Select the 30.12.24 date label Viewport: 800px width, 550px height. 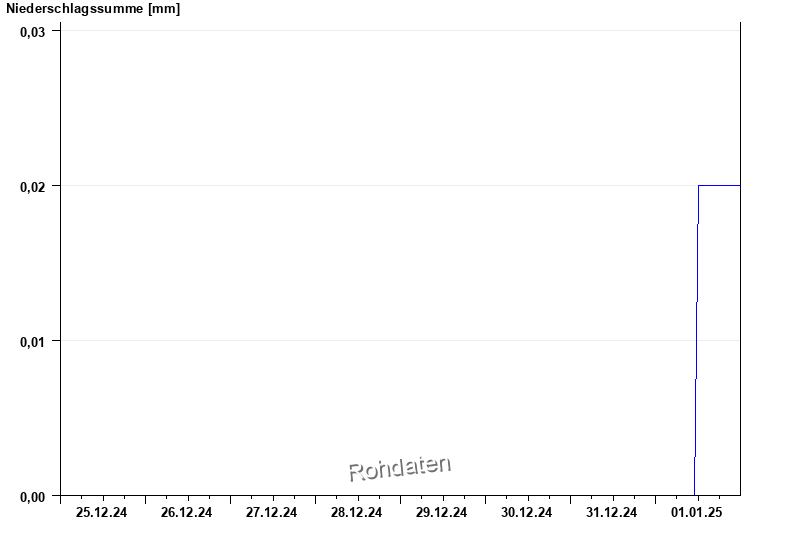527,513
